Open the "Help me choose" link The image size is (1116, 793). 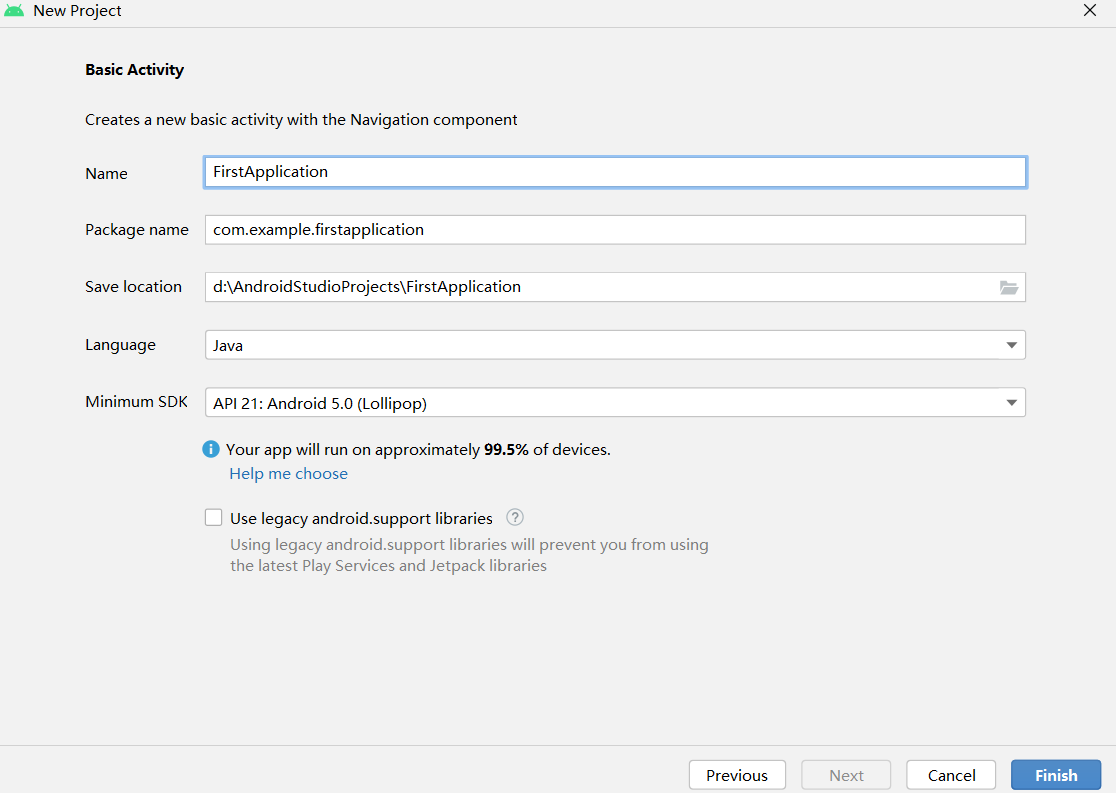click(289, 474)
